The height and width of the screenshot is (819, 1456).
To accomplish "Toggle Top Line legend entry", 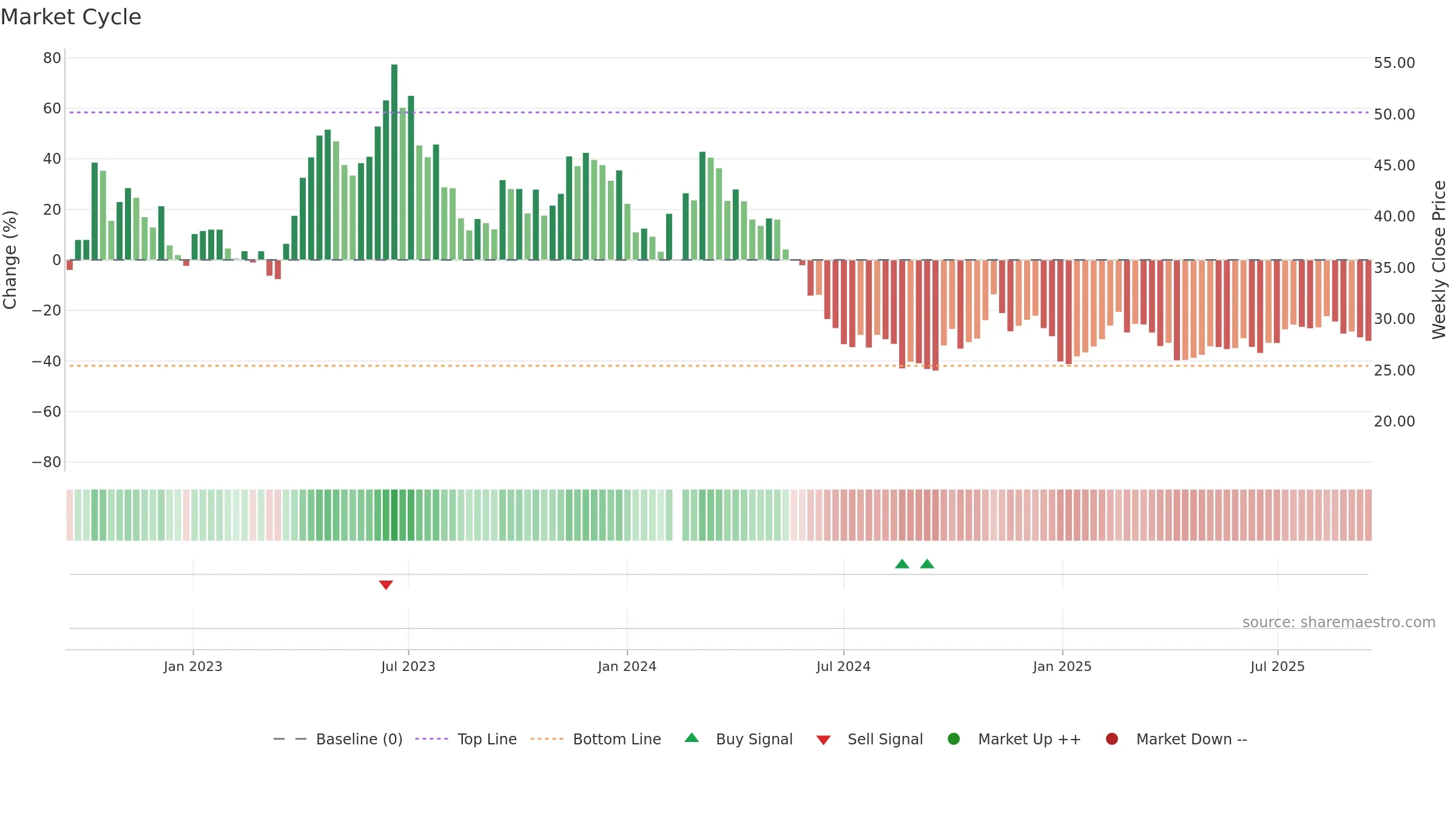I will [466, 739].
